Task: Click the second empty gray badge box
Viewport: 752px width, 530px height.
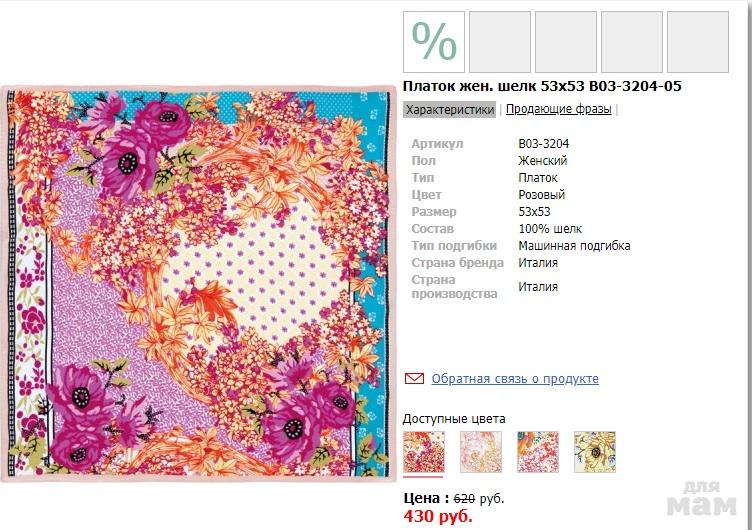Action: pyautogui.click(x=566, y=42)
